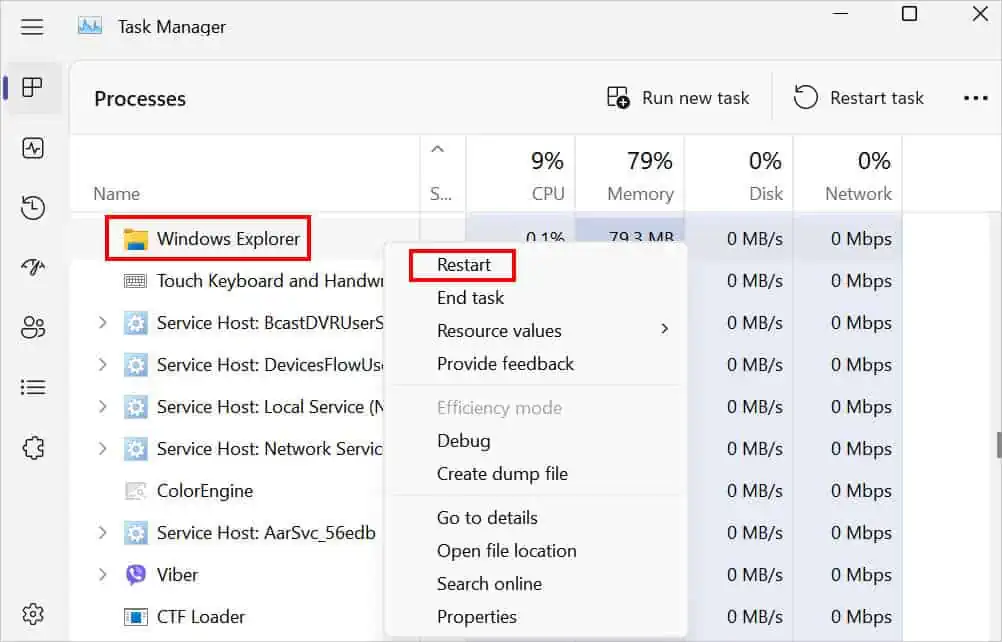This screenshot has width=1002, height=642.
Task: Open the Services view icon
Action: [x=33, y=447]
